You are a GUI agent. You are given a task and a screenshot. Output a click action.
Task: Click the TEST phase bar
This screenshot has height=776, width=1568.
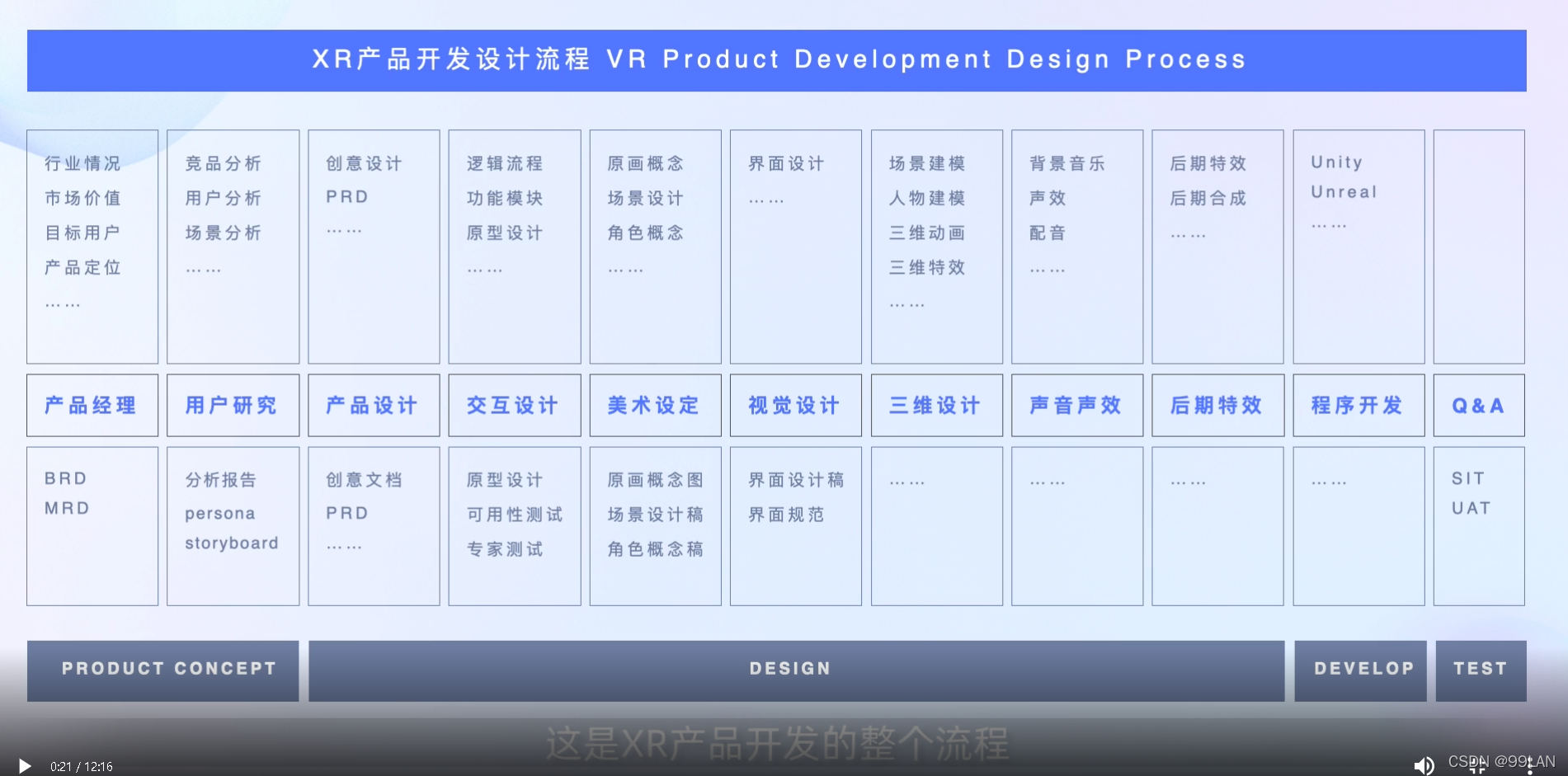pos(1481,670)
